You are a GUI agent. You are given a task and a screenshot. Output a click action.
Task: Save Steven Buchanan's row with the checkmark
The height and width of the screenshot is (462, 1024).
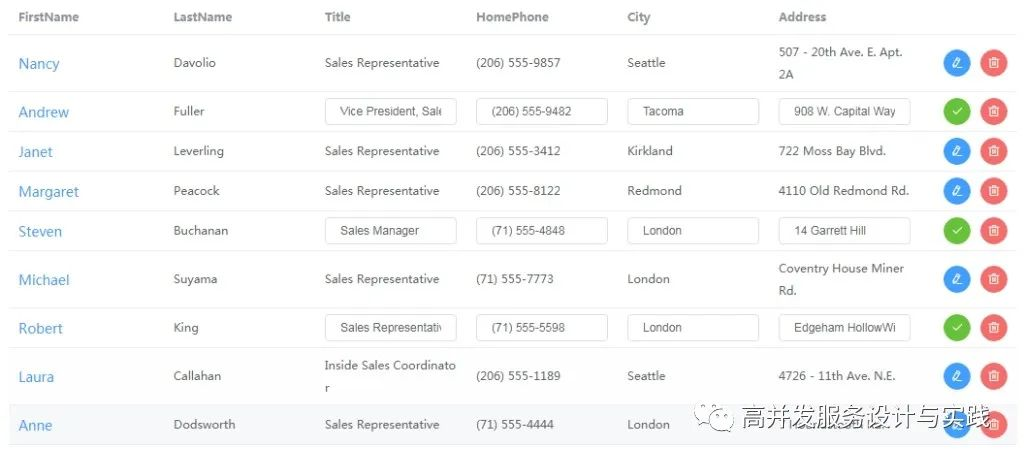pyautogui.click(x=957, y=231)
